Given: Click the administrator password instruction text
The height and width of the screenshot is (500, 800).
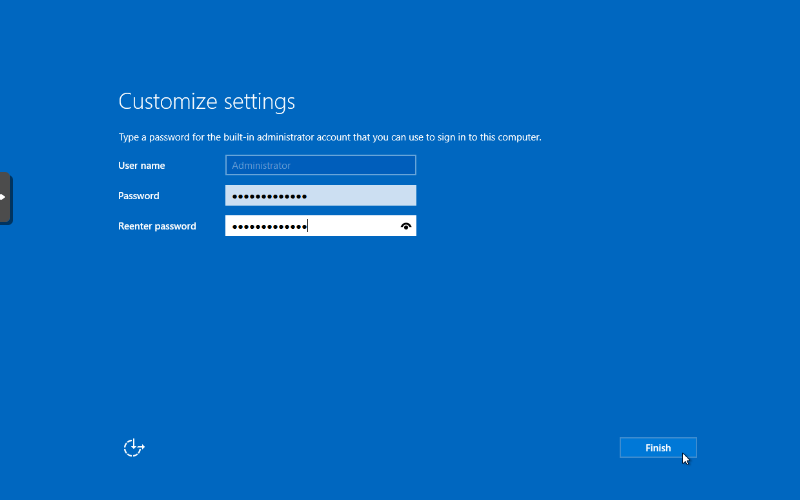Looking at the screenshot, I should [330, 137].
